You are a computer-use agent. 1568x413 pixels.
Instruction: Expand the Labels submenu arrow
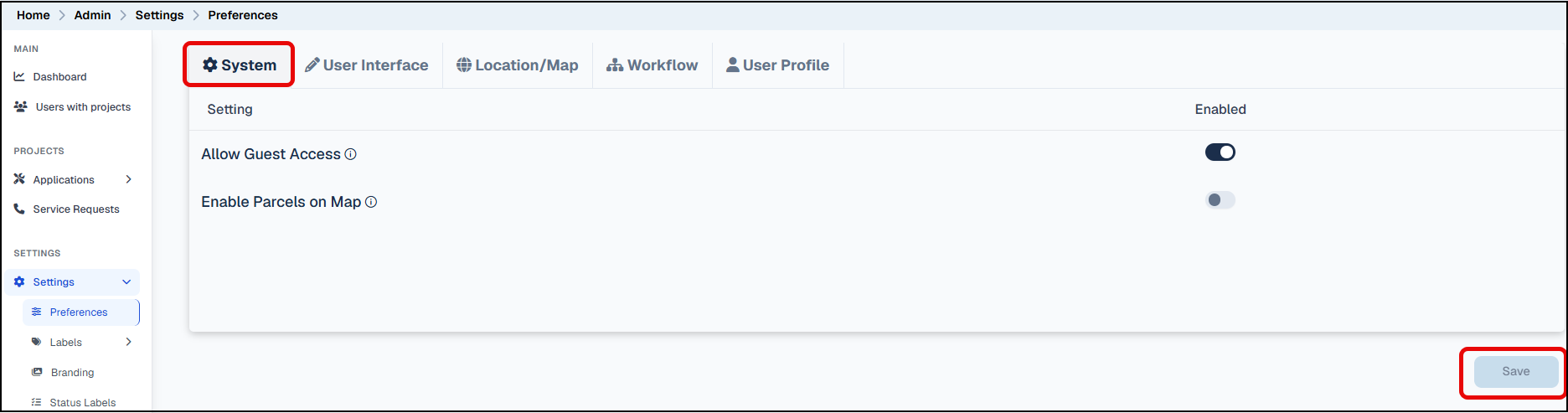click(x=128, y=342)
